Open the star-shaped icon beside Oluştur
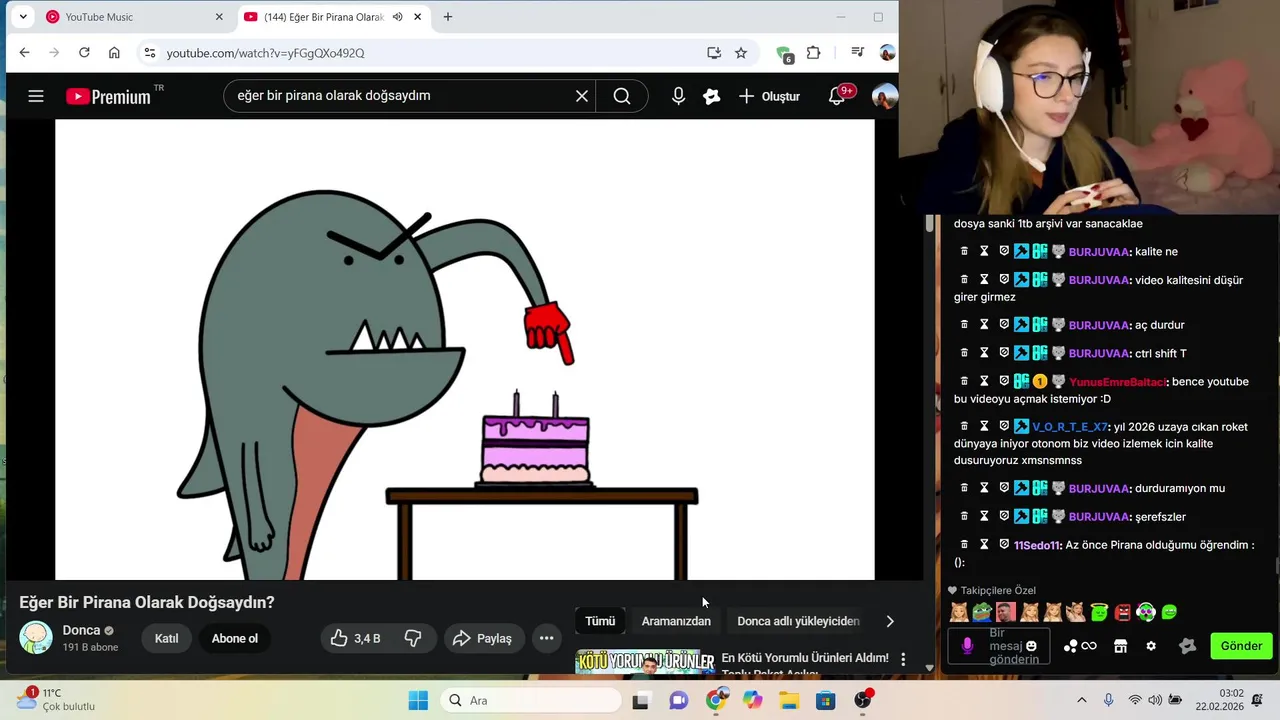 [x=712, y=96]
